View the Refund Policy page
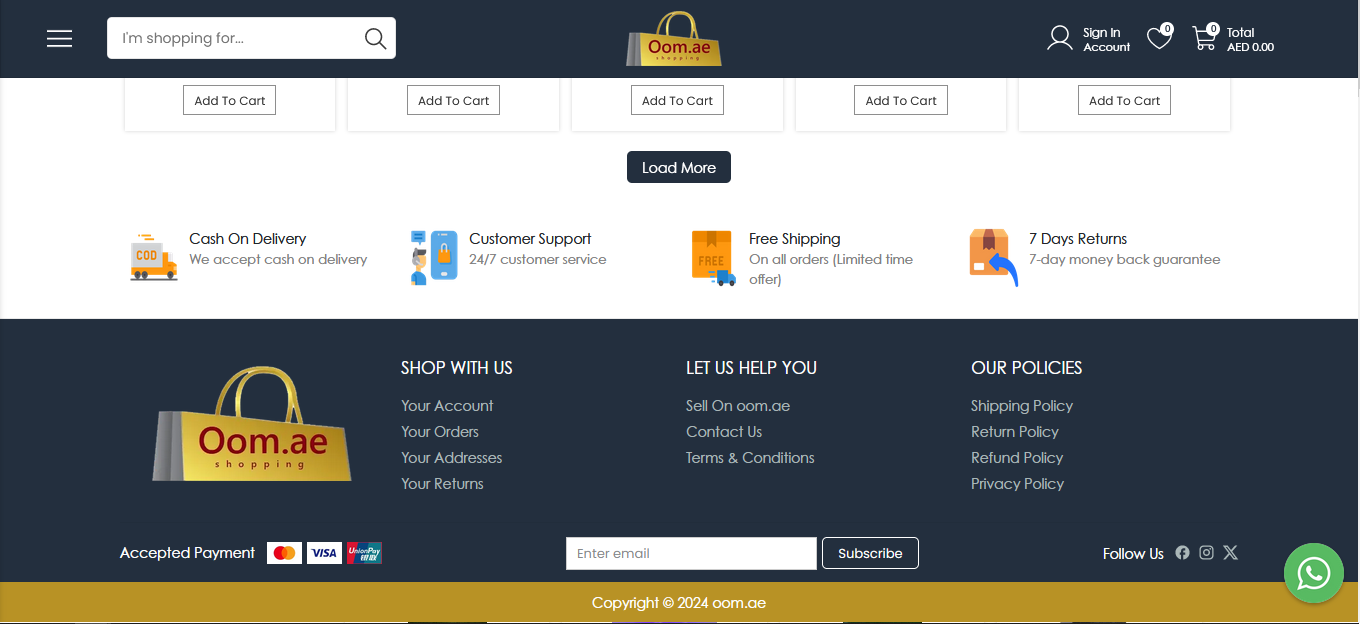The image size is (1362, 624). point(1017,458)
